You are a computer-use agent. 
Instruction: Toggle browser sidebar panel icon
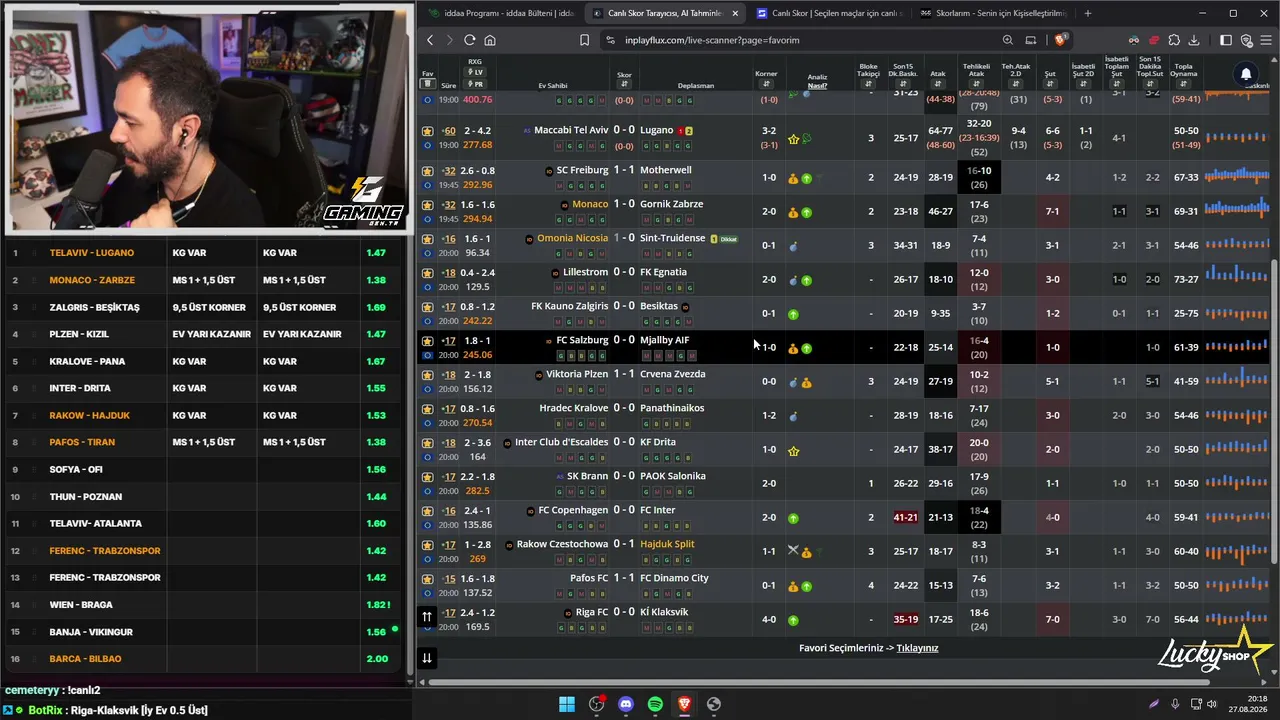tap(1226, 40)
